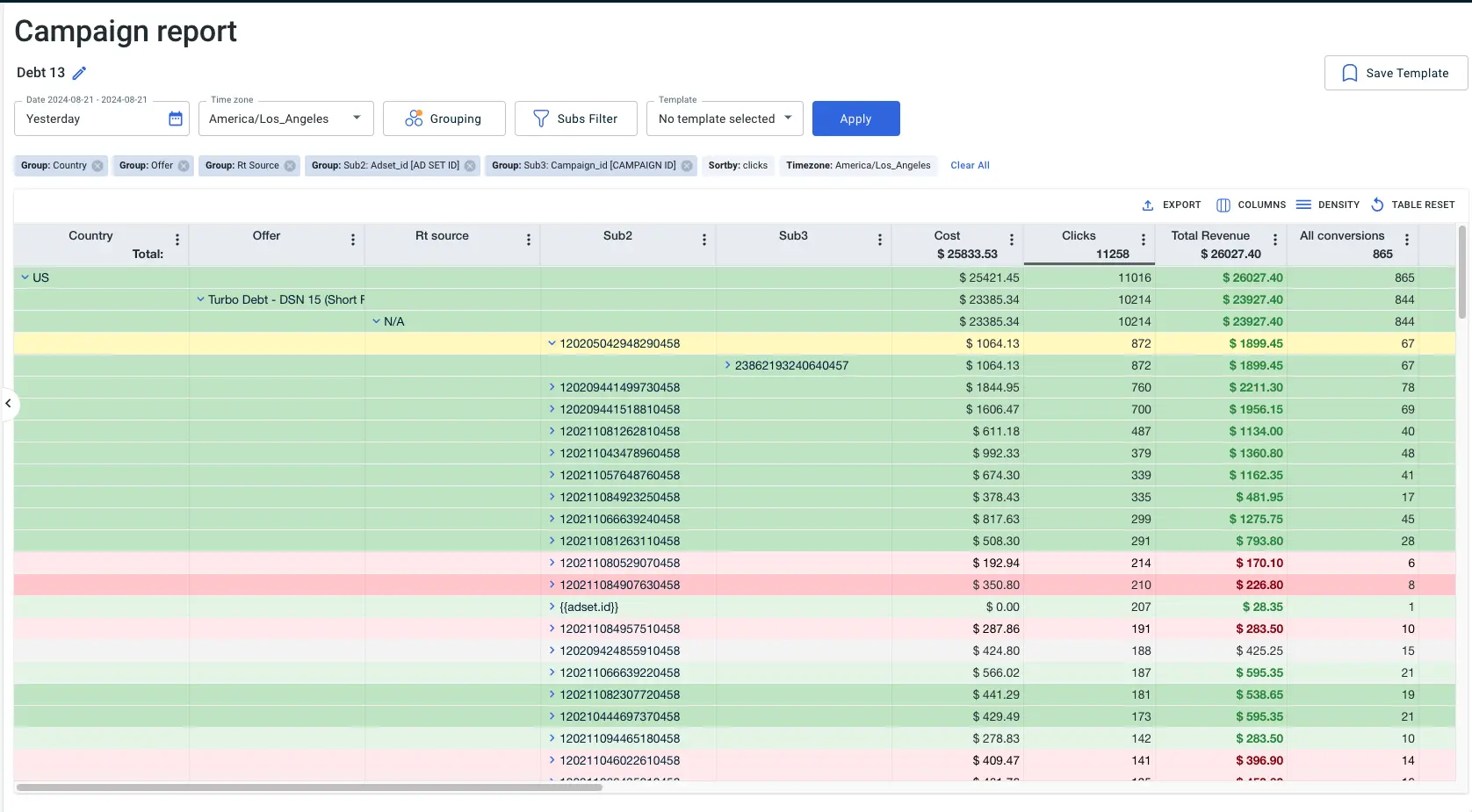This screenshot has width=1472, height=812.
Task: Click the vertical table scrollbar
Action: (x=1462, y=272)
